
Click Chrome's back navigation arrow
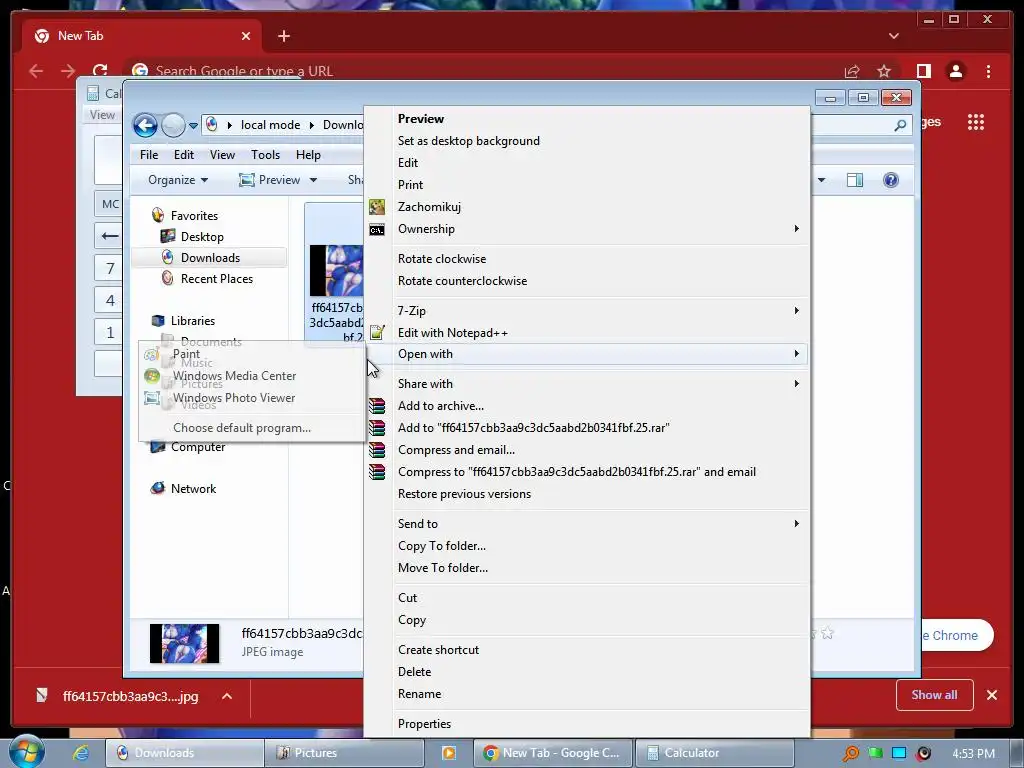37,71
